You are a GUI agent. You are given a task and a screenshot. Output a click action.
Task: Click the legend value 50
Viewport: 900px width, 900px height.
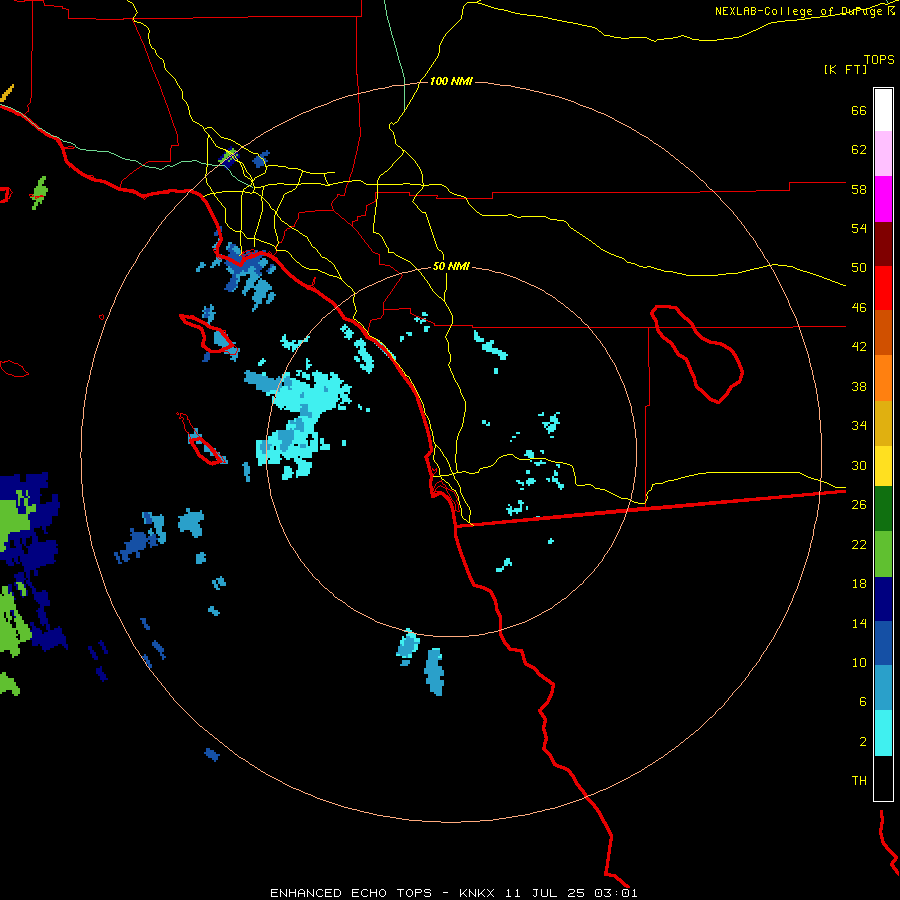(x=859, y=268)
